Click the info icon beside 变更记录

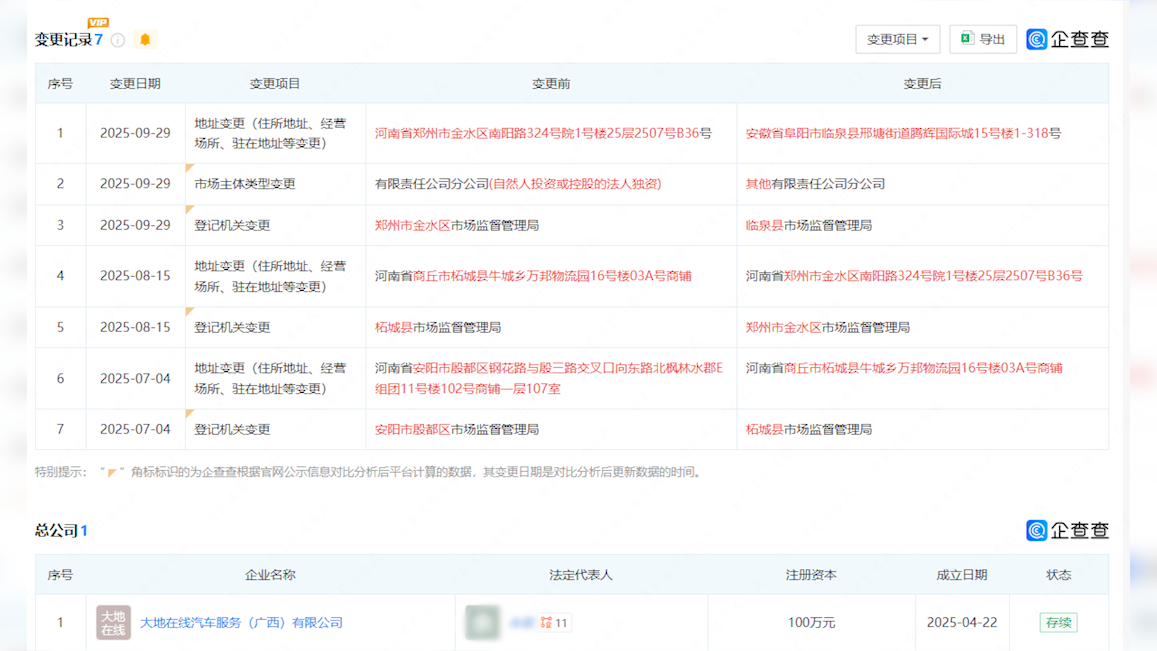[118, 40]
